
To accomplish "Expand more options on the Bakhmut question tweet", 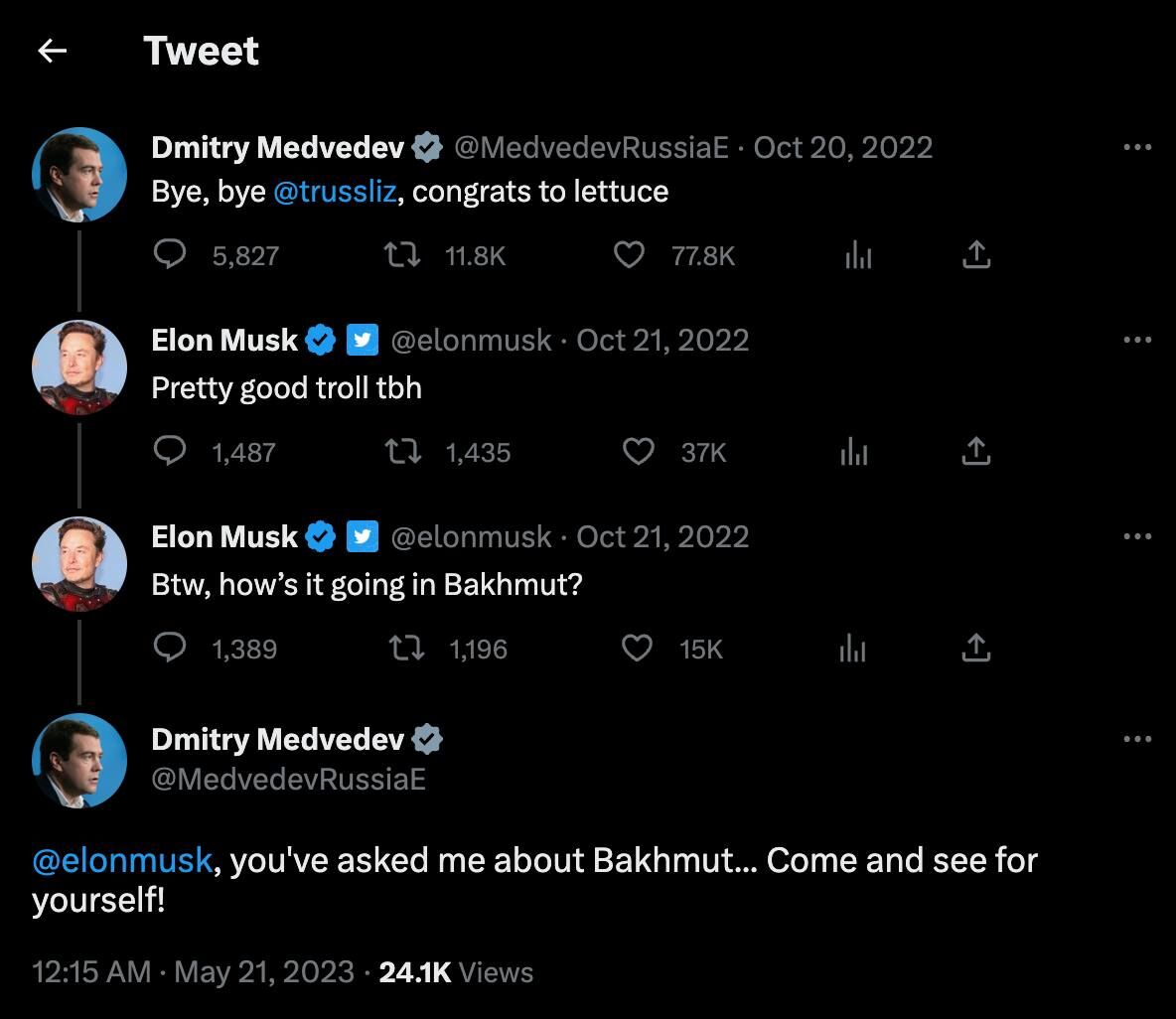I will 1136,536.
